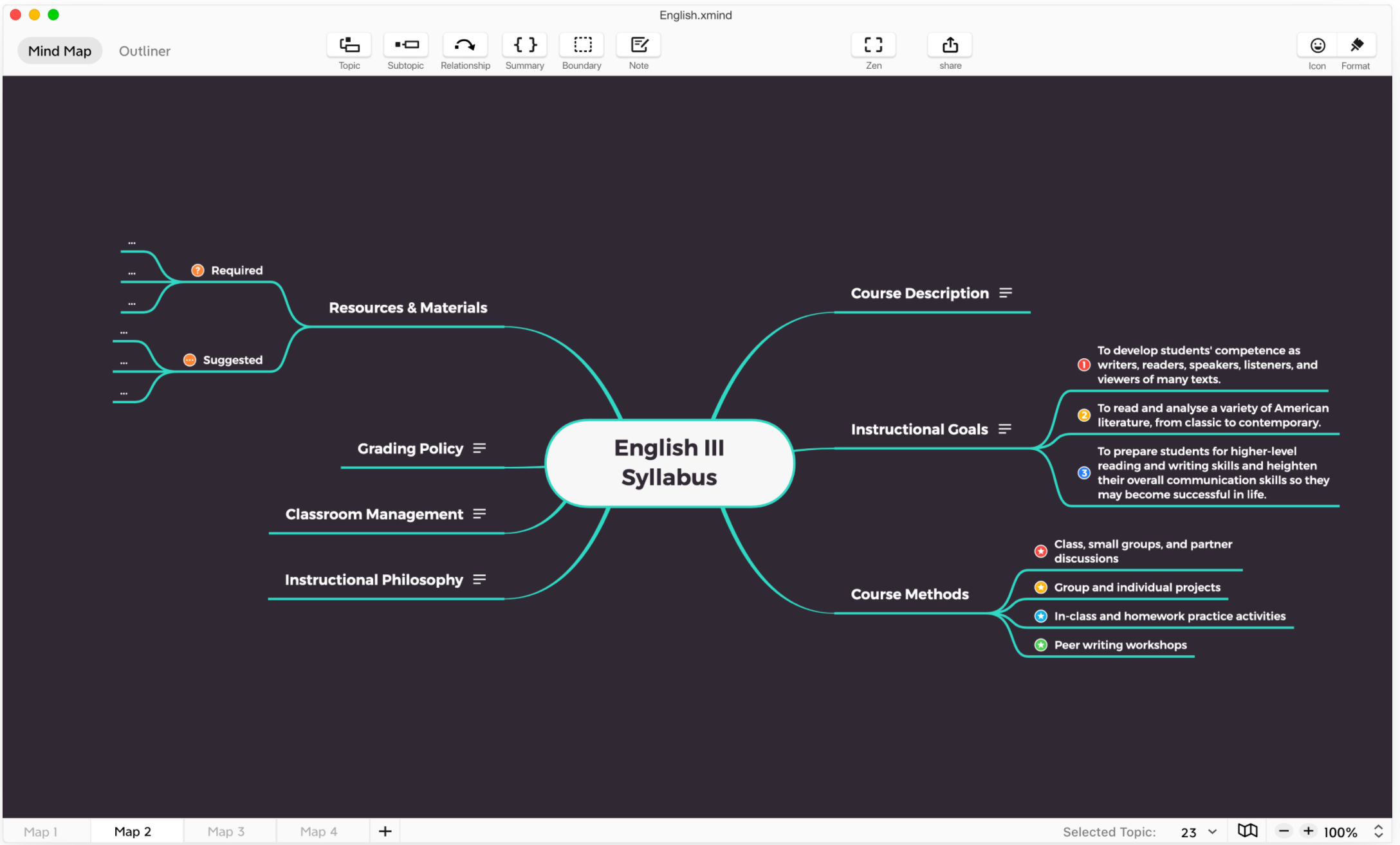1400x845 pixels.
Task: Switch to Outliner view
Action: (x=145, y=51)
